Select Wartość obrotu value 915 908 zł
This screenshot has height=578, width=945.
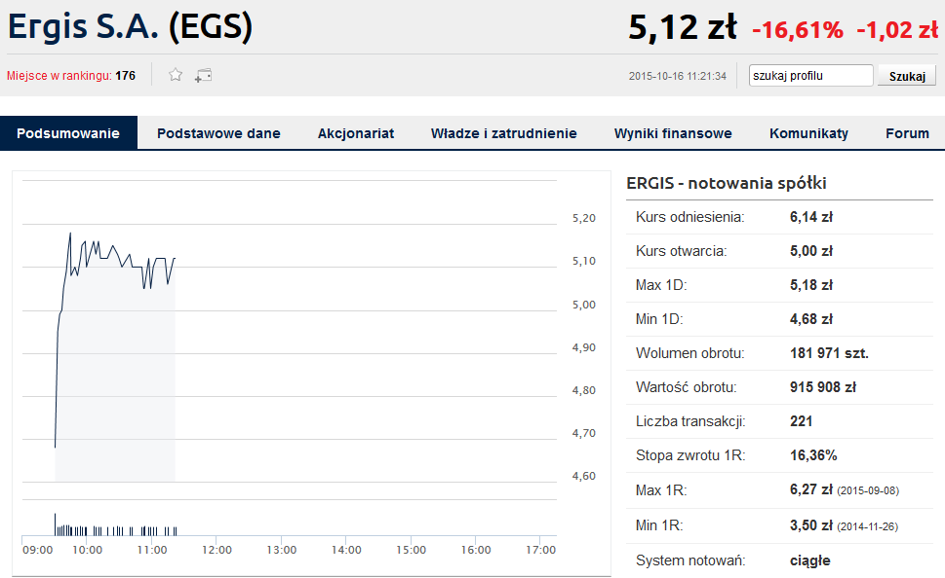coord(823,387)
